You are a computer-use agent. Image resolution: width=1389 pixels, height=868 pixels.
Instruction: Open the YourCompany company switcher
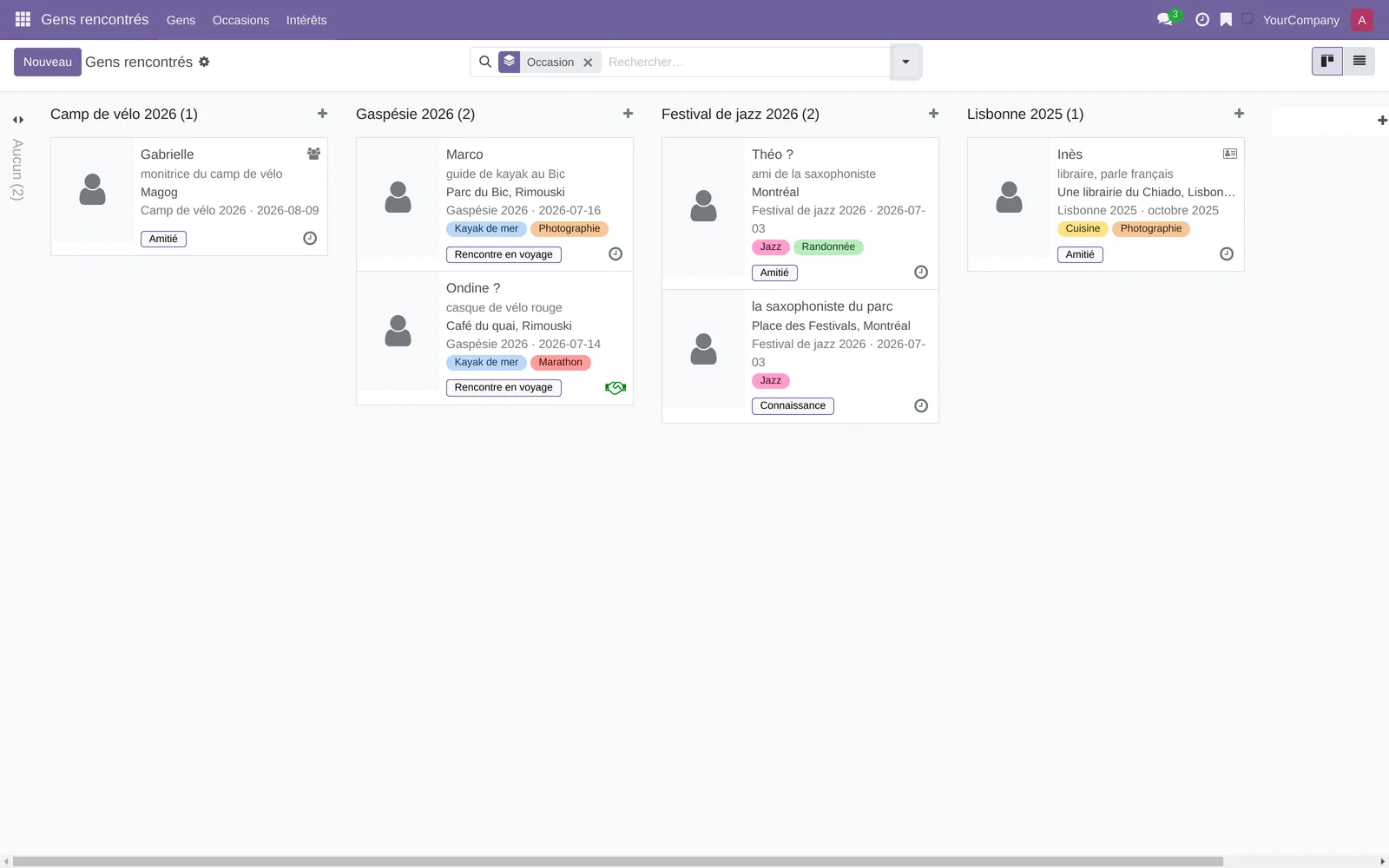(x=1300, y=20)
